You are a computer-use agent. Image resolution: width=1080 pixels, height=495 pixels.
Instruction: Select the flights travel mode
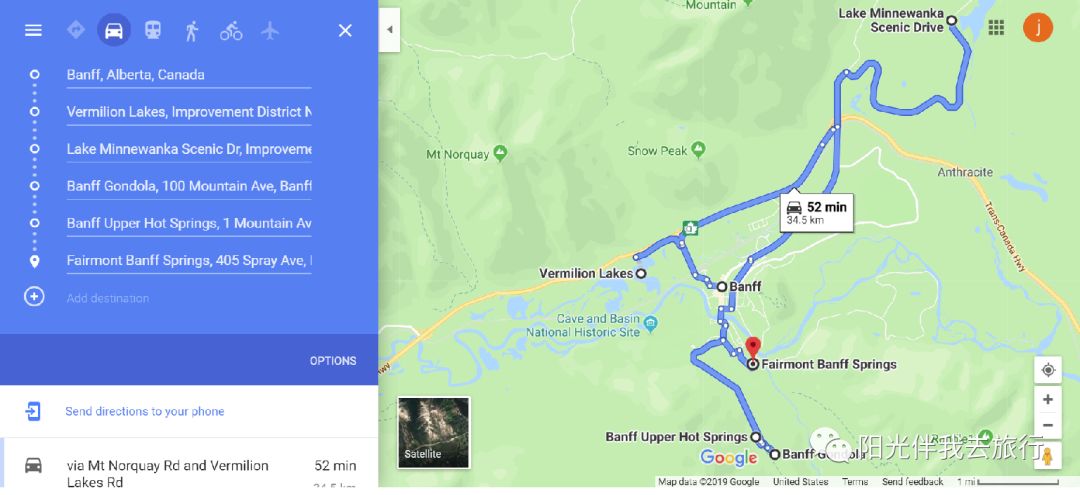(270, 30)
